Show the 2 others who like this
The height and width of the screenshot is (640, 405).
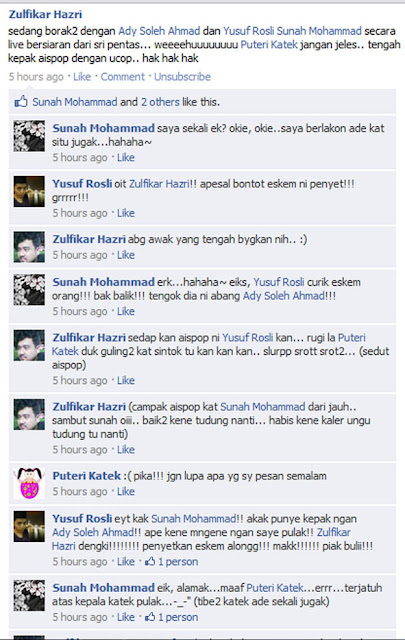[x=160, y=102]
